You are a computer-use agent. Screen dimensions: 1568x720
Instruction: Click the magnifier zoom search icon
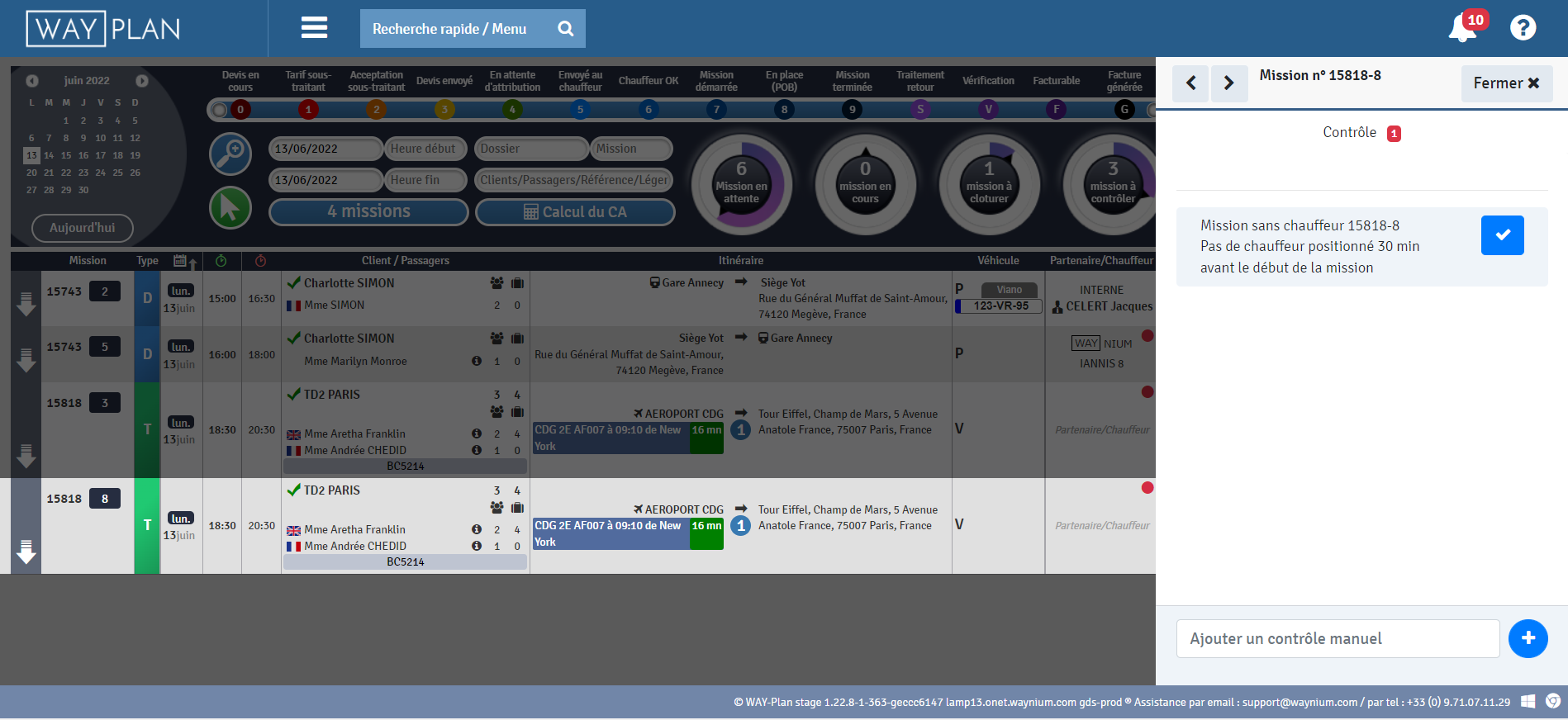click(x=230, y=154)
